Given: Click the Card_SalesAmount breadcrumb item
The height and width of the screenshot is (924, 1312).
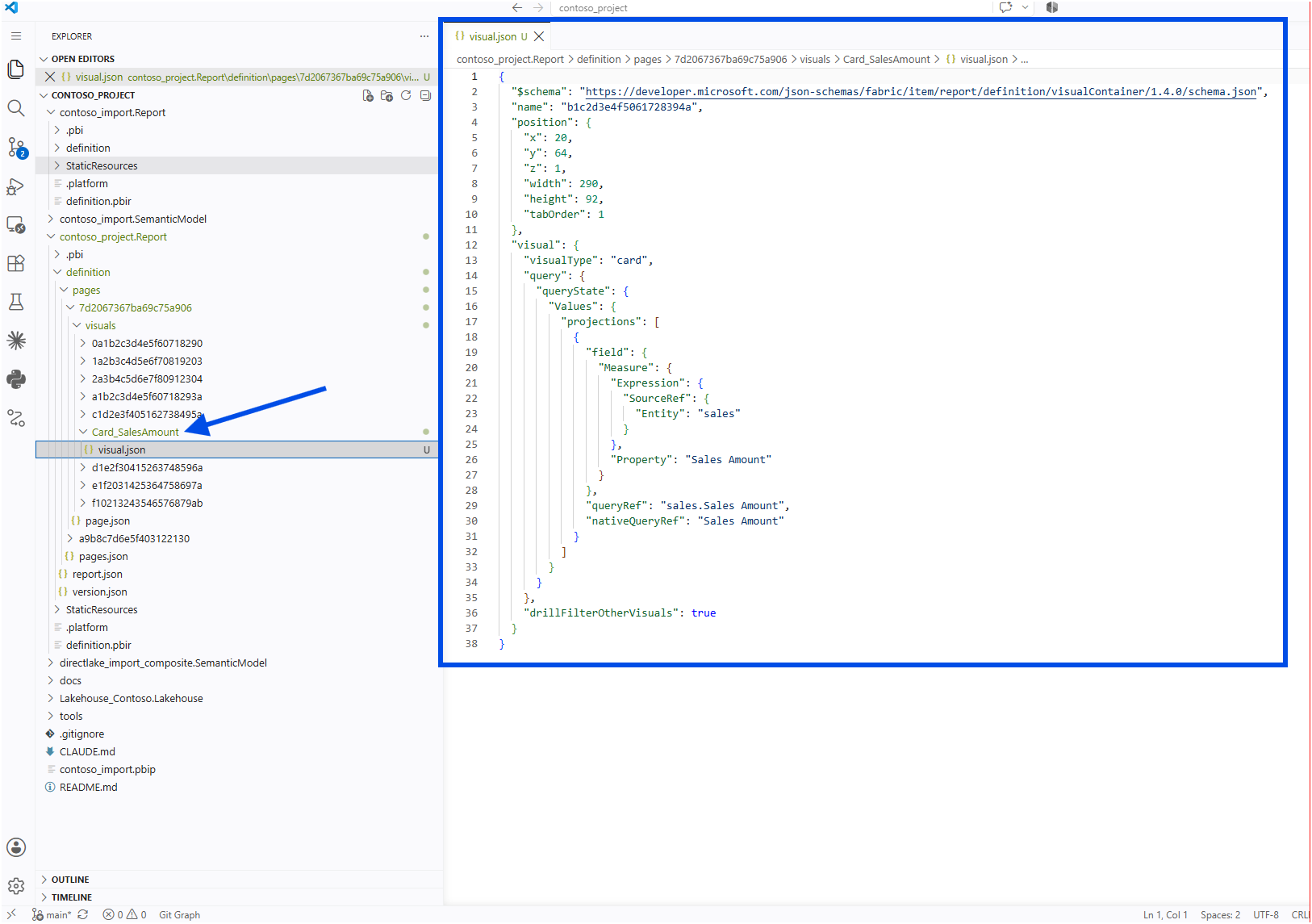Looking at the screenshot, I should [886, 59].
